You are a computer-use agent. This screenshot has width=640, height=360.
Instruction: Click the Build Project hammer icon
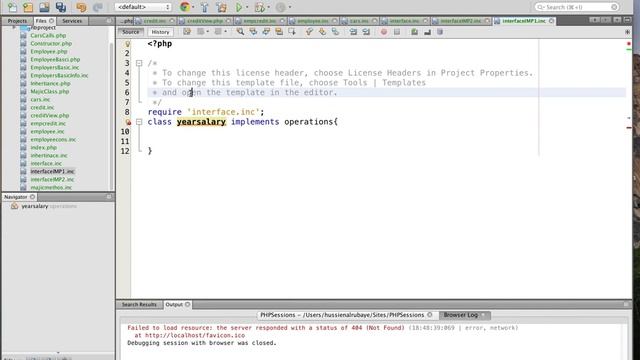[x=204, y=7]
